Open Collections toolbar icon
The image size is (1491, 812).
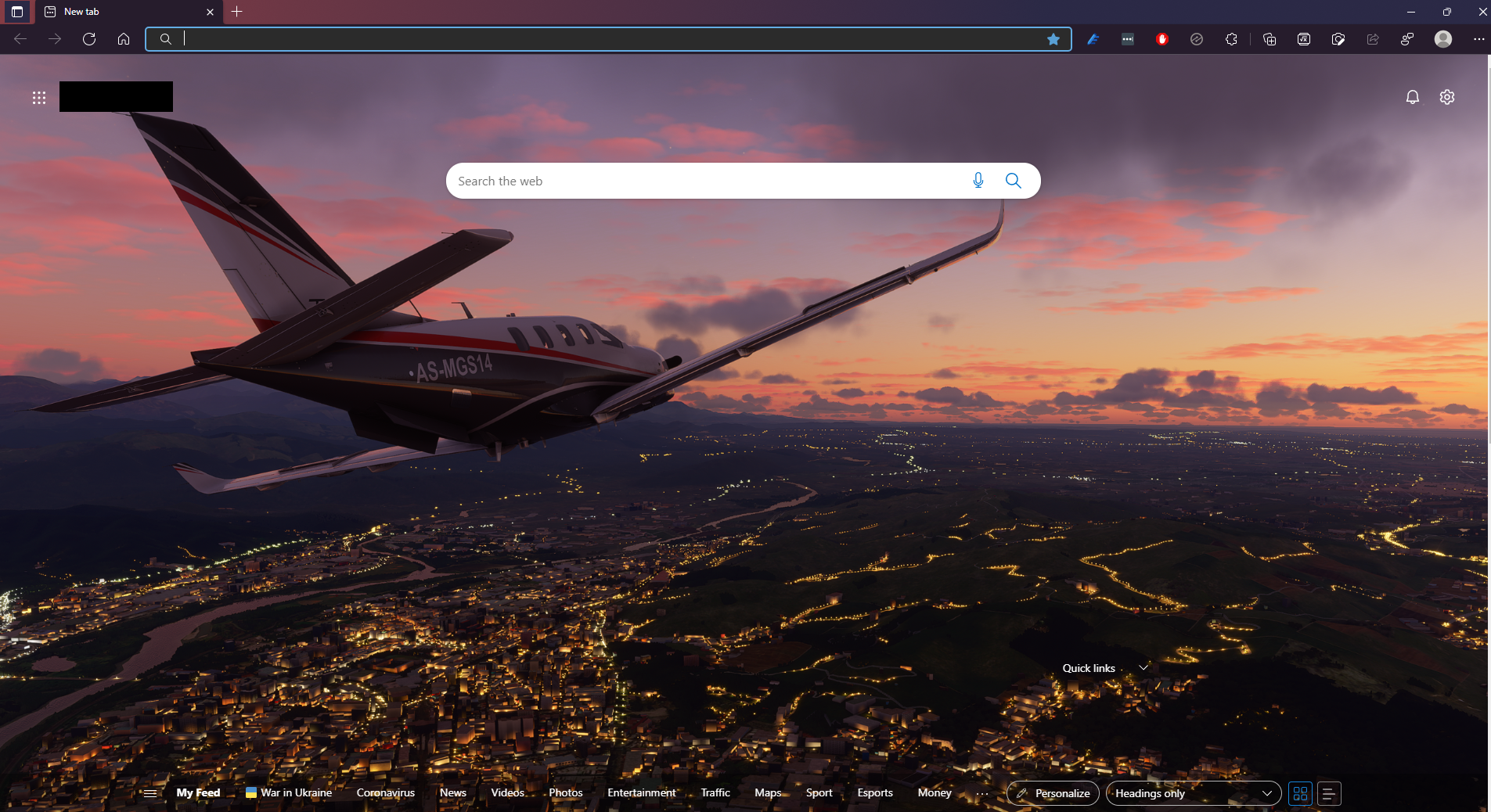[1270, 39]
